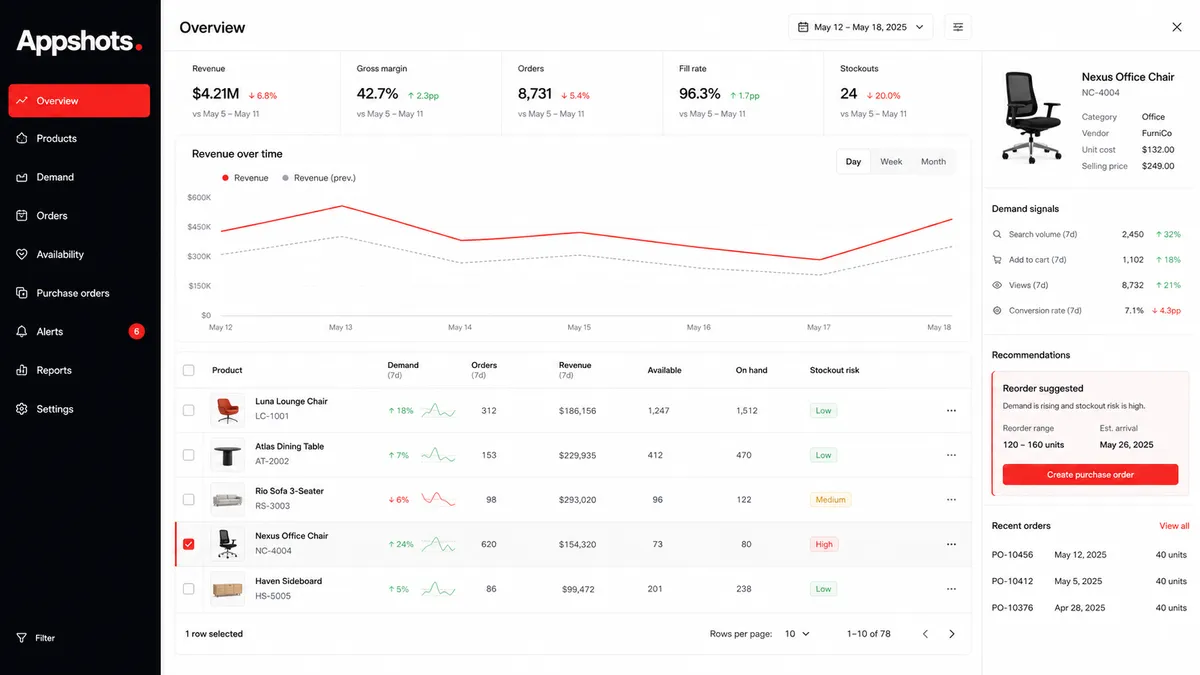Open the date range picker
1200x675 pixels.
[861, 27]
